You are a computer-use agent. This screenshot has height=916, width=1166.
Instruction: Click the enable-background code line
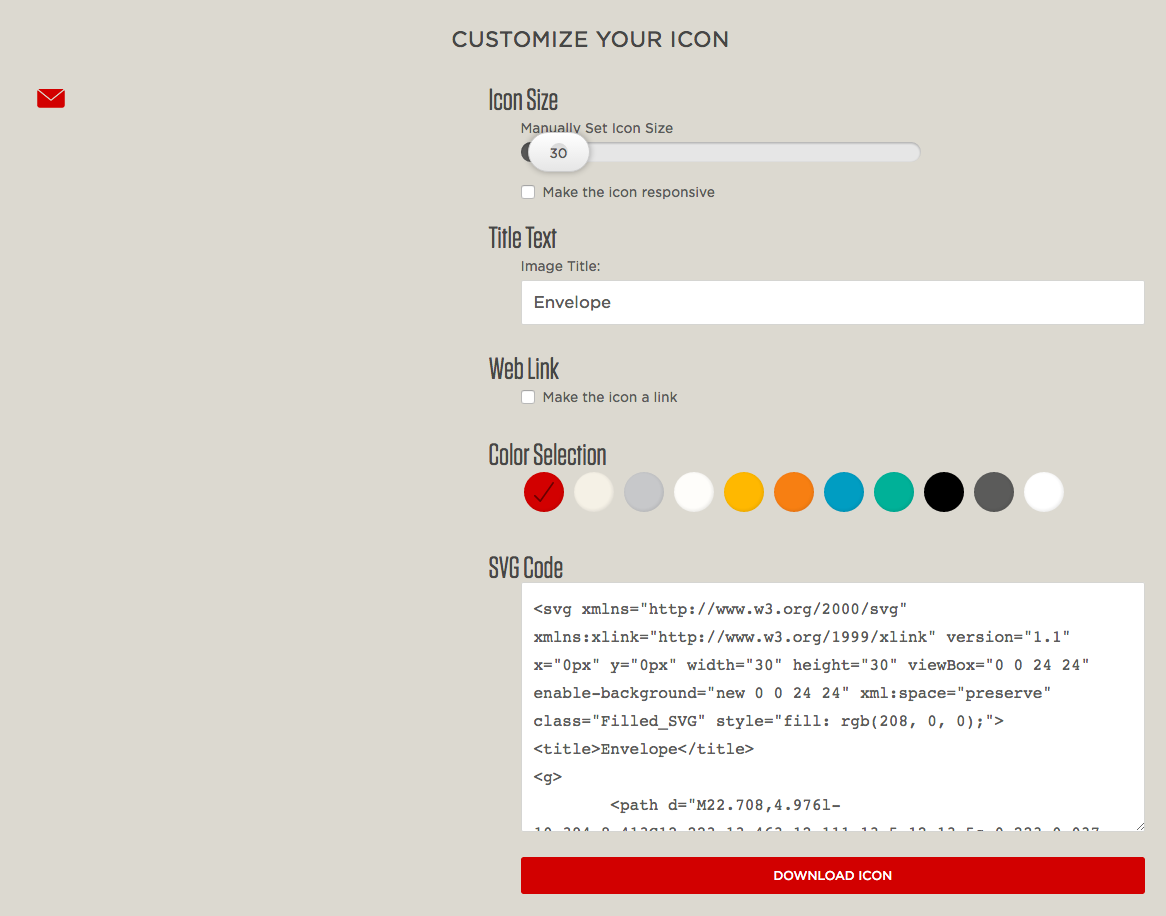792,693
